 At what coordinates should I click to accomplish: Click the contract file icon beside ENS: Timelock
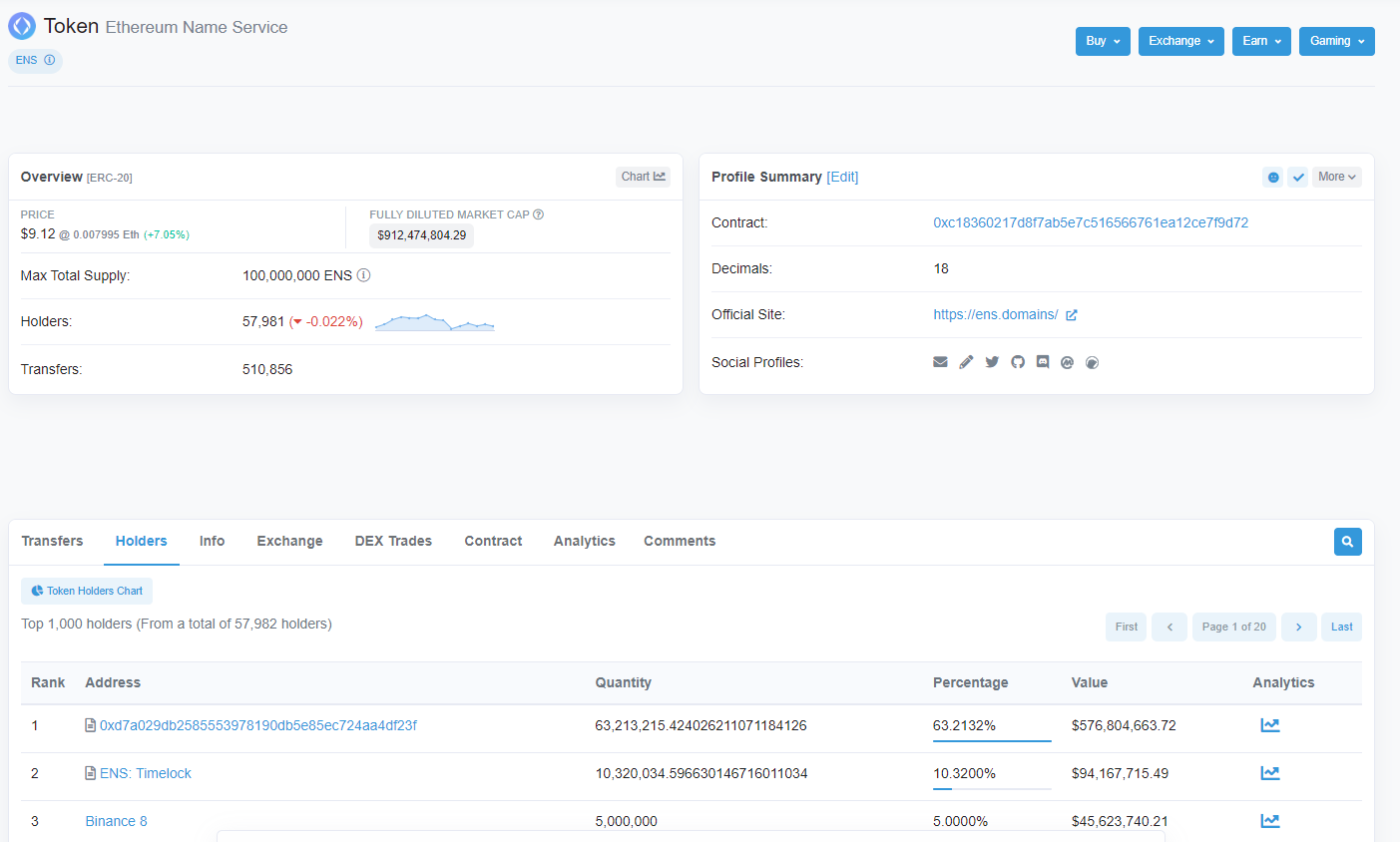91,773
